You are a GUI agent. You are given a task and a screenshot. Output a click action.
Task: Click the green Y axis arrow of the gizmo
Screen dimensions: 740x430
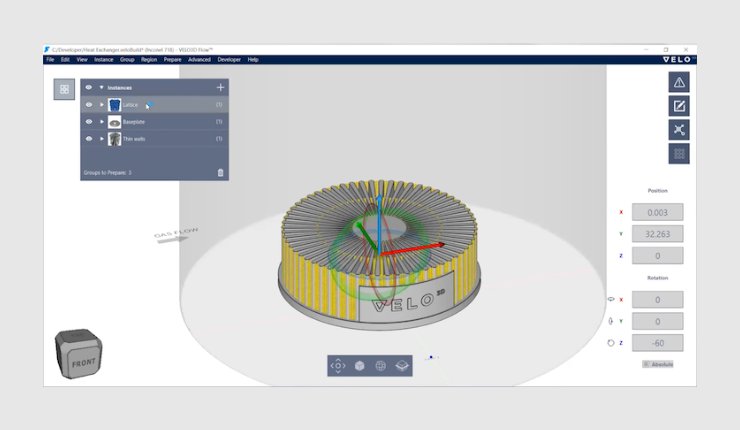(366, 236)
